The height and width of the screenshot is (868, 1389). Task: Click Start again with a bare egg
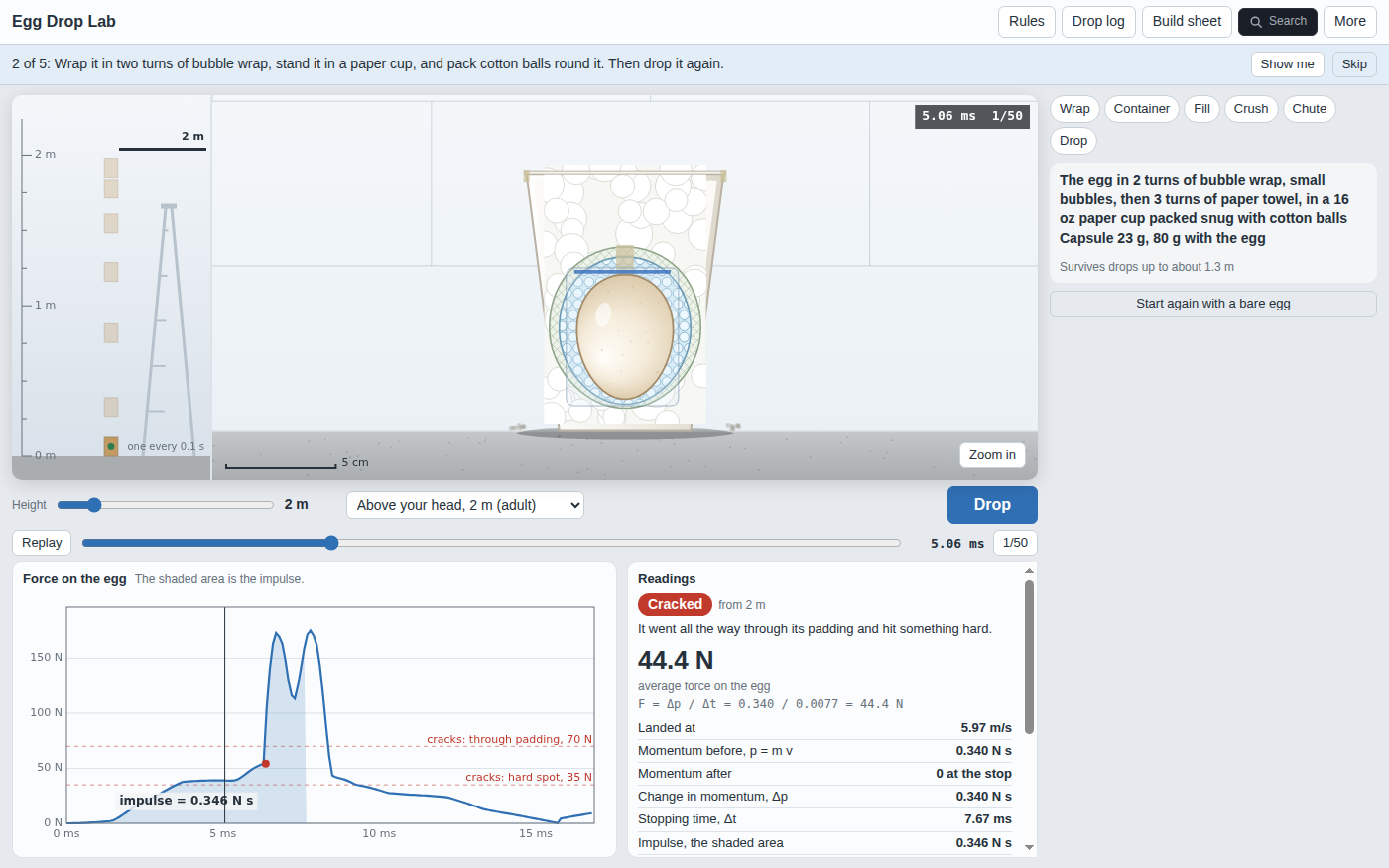point(1213,304)
